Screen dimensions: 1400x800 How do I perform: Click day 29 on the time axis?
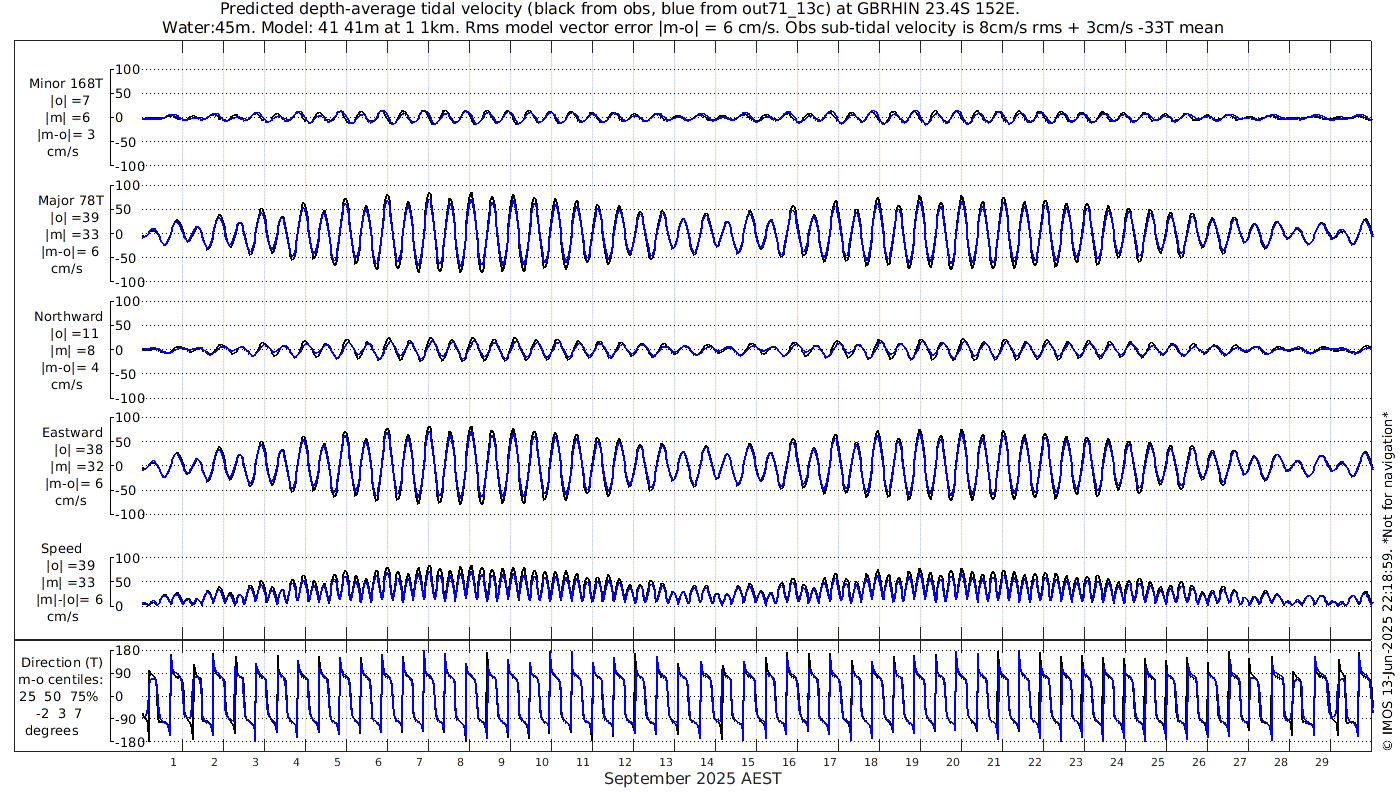click(x=1321, y=762)
